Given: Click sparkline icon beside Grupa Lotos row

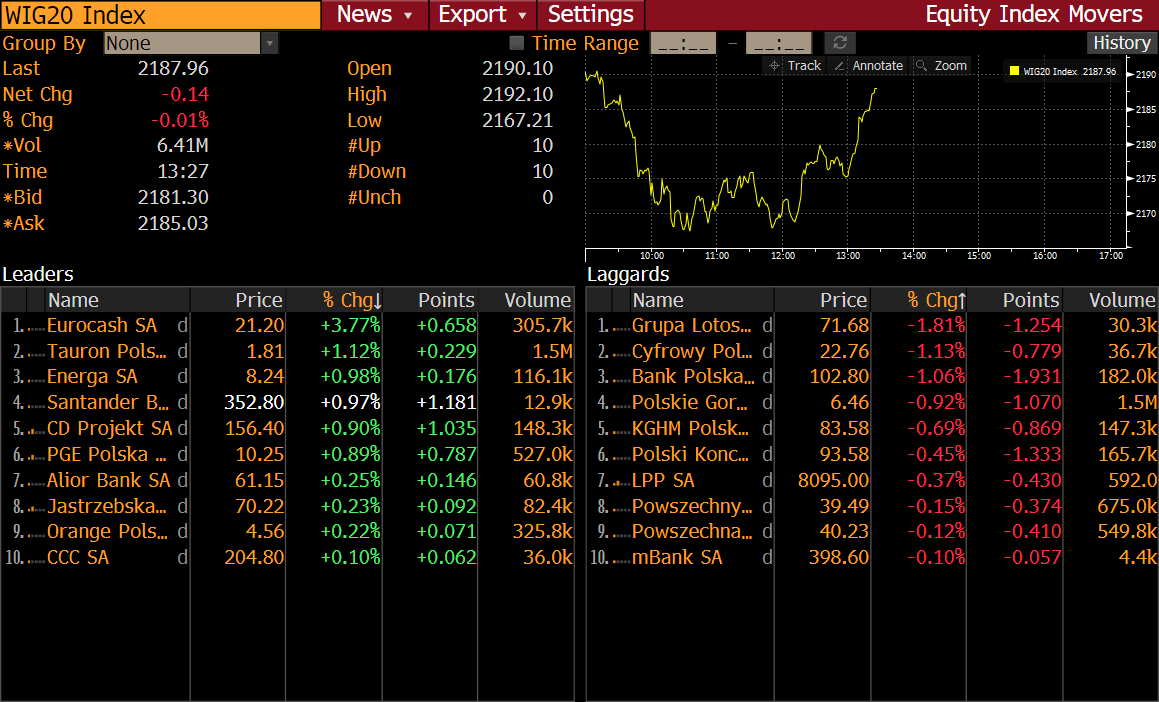Looking at the screenshot, I should tap(621, 326).
